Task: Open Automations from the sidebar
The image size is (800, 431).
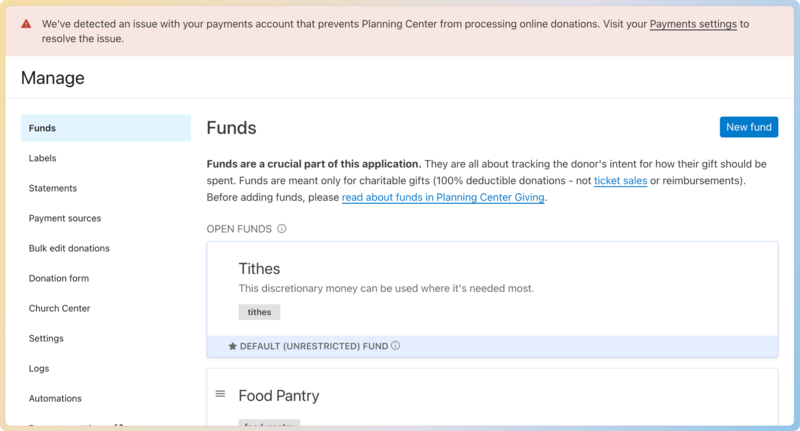Action: (56, 398)
